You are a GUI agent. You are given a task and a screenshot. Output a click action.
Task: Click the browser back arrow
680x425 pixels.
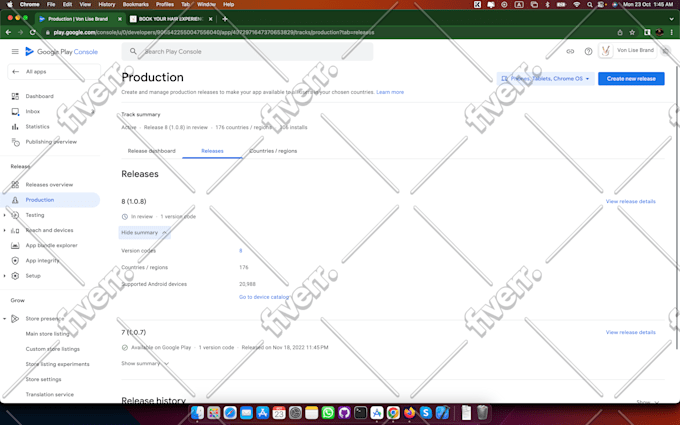[x=8, y=33]
